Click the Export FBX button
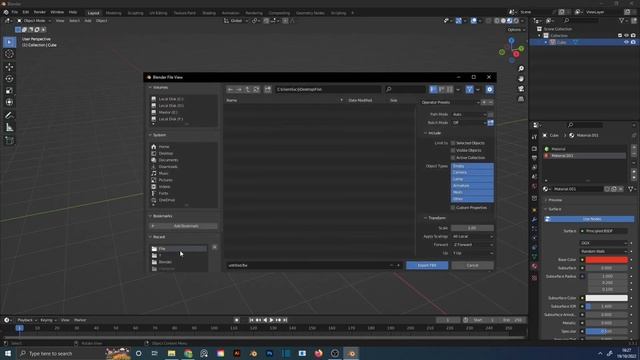 (x=427, y=265)
